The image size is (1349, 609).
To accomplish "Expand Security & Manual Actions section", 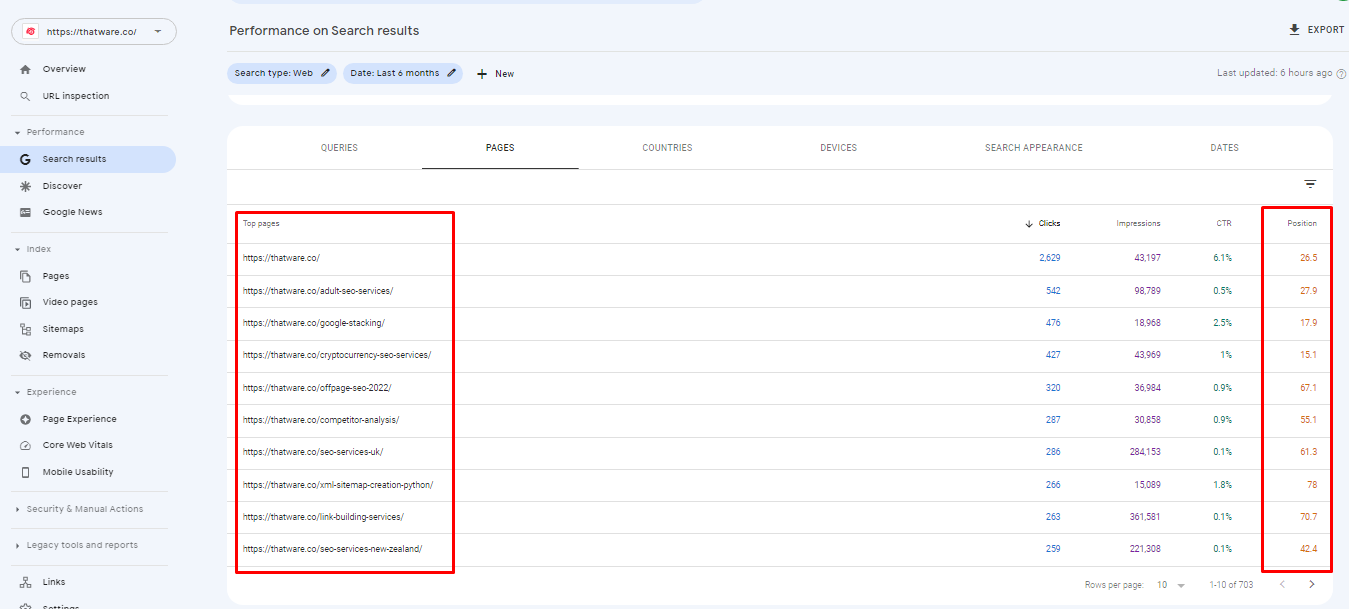I will click(17, 509).
